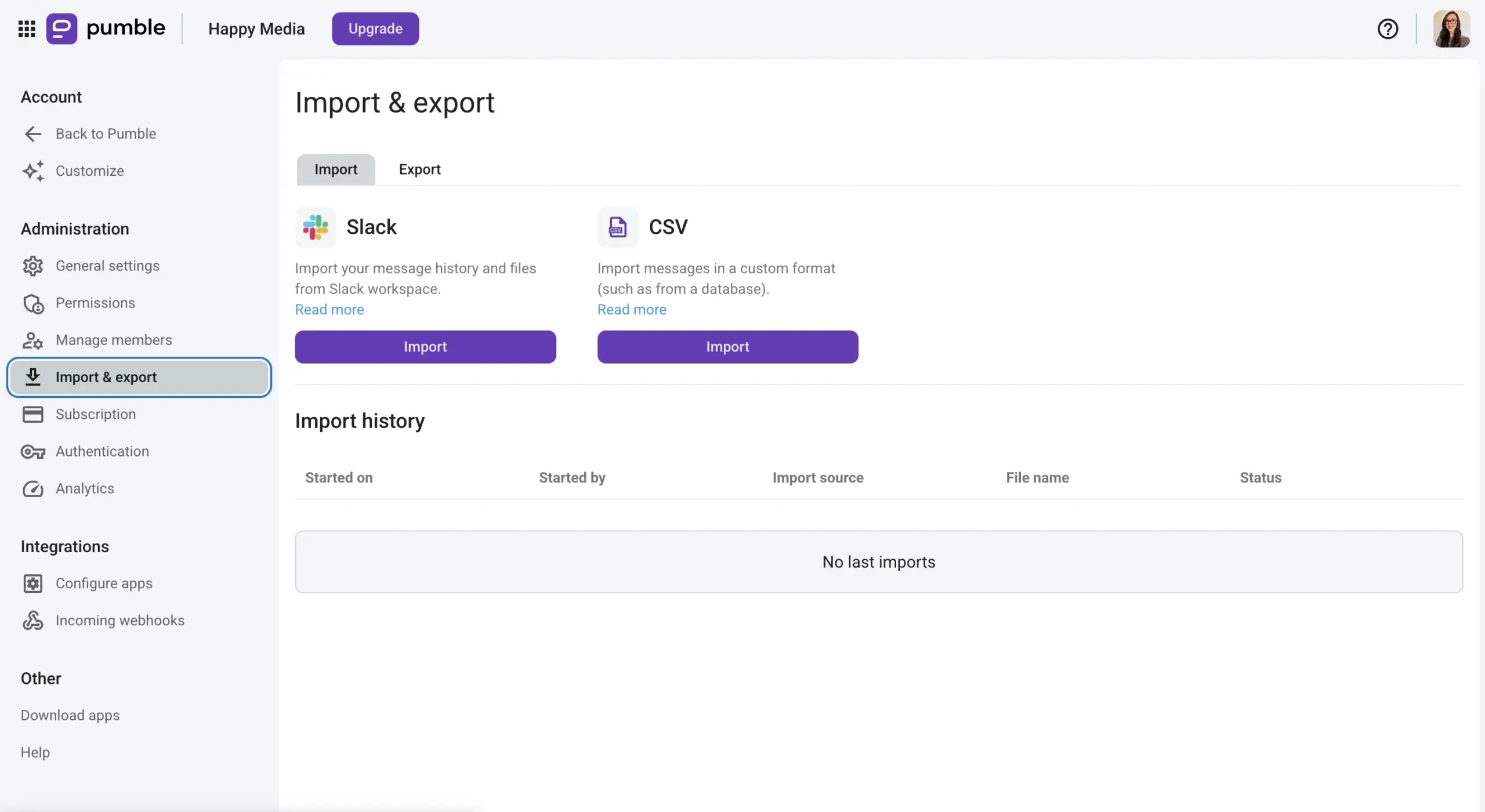Click the Import source column header

coord(818,477)
